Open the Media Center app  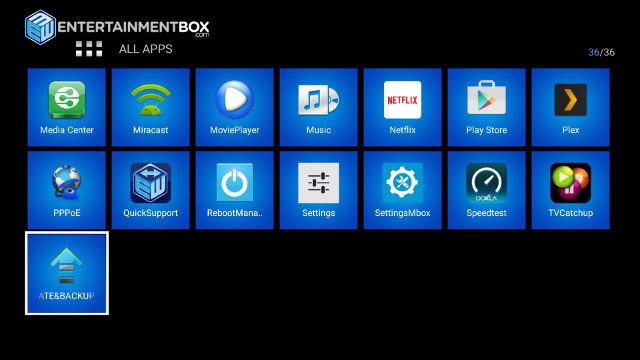click(67, 107)
